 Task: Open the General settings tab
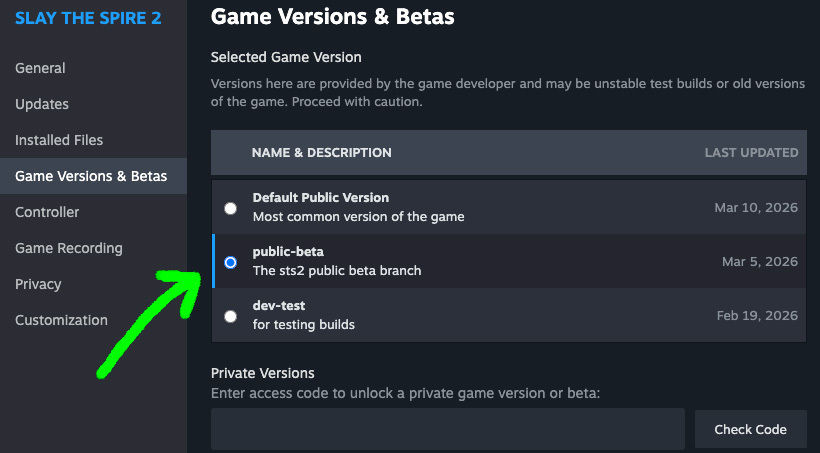(x=40, y=68)
